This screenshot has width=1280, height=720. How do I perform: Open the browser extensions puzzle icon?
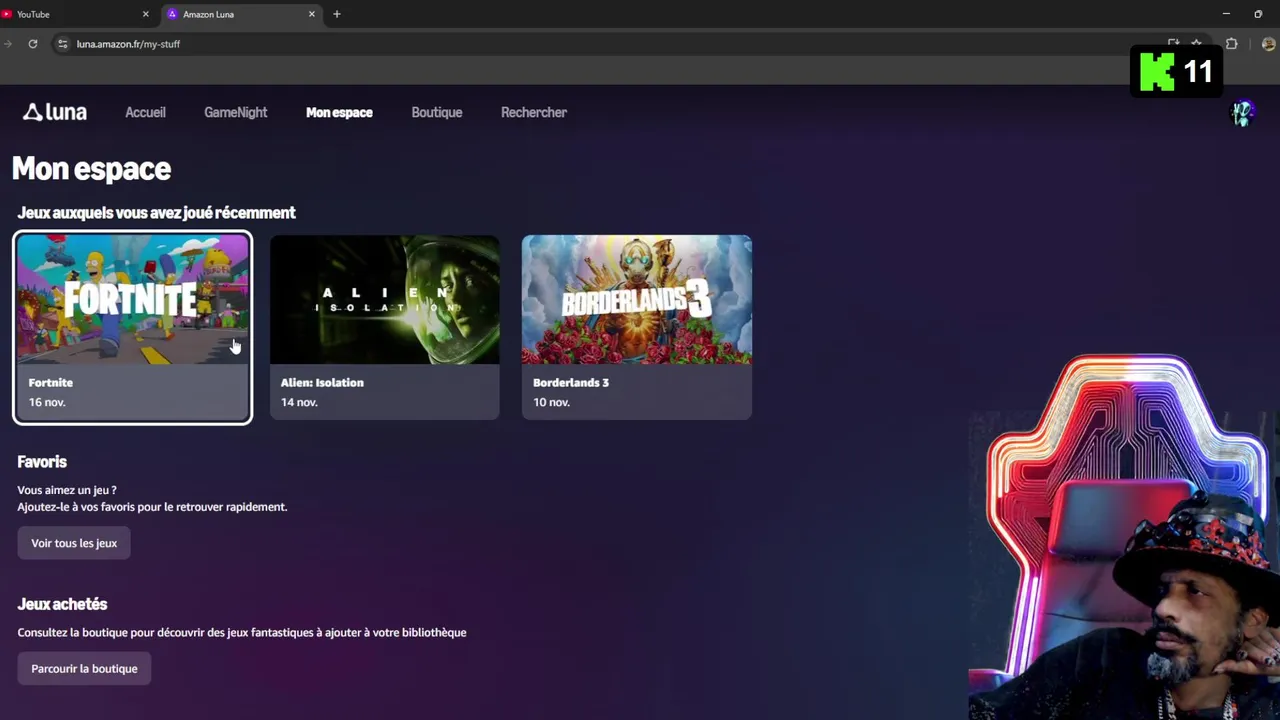1231,44
